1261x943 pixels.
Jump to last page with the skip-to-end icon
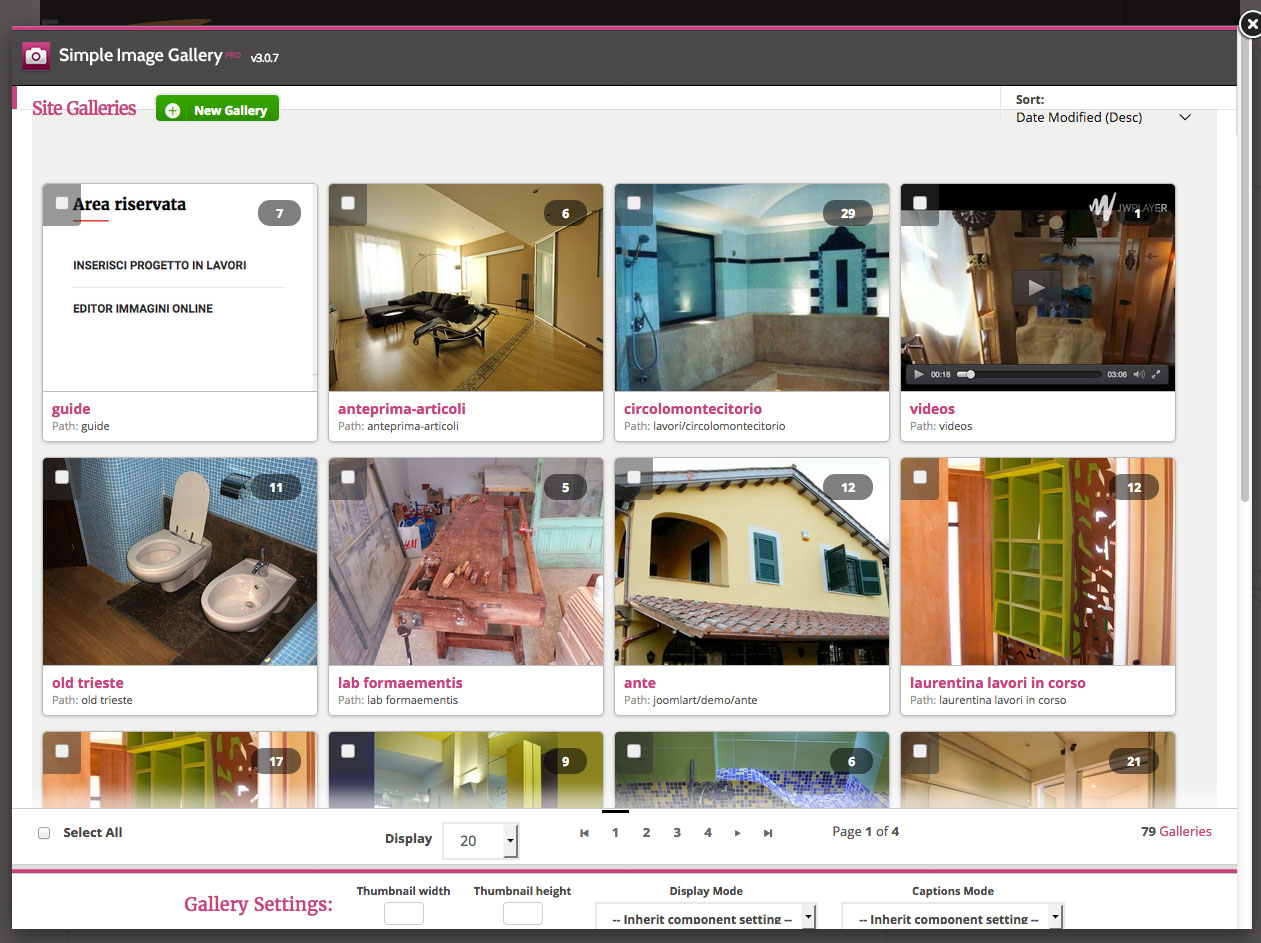coord(768,833)
